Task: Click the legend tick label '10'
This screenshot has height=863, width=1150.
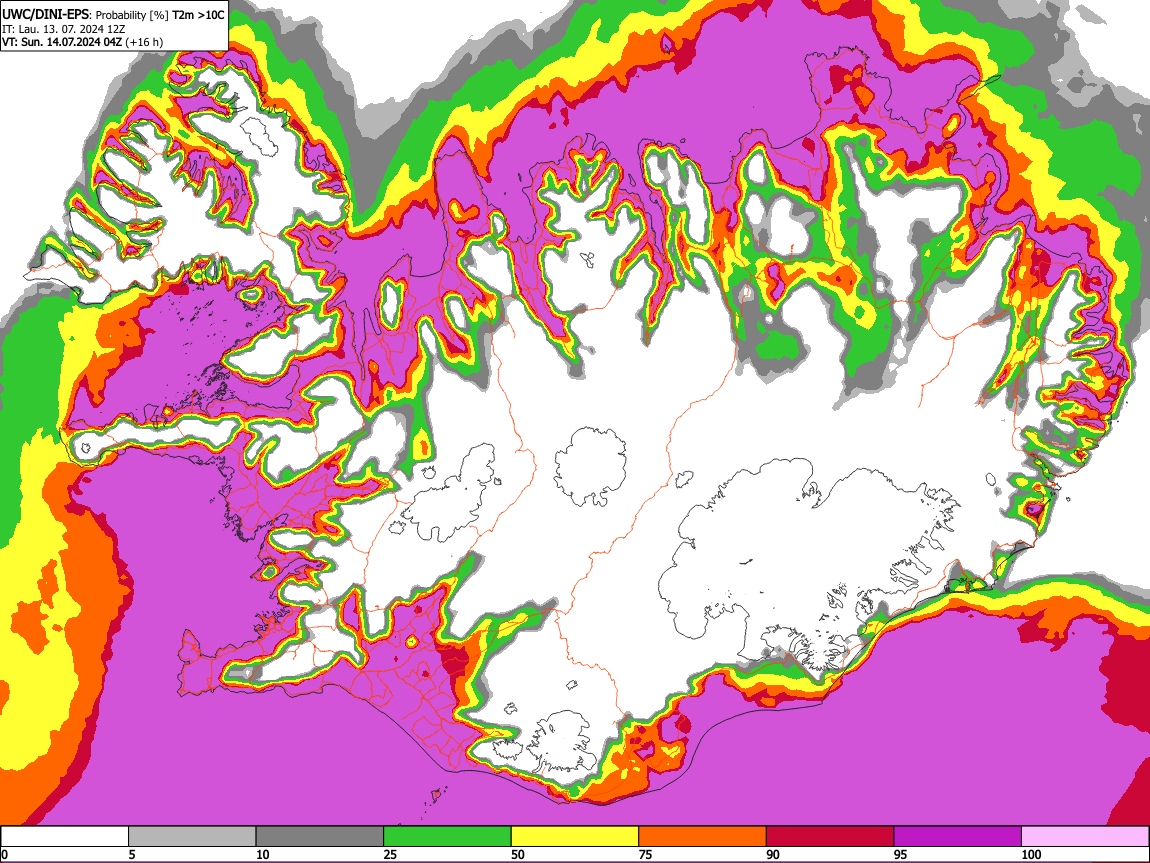Action: click(263, 854)
